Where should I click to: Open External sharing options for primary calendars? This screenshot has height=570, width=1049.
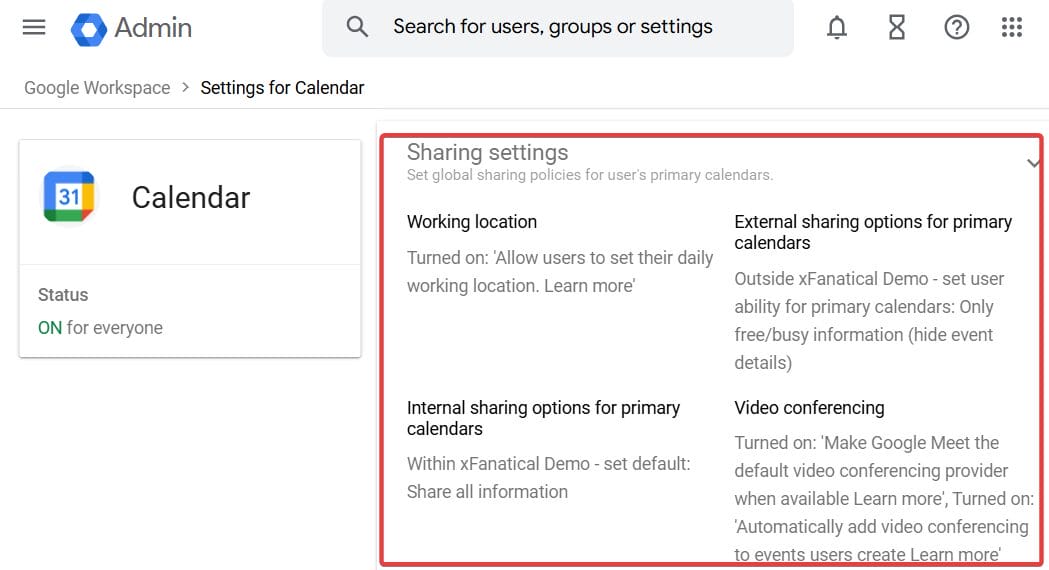[873, 232]
